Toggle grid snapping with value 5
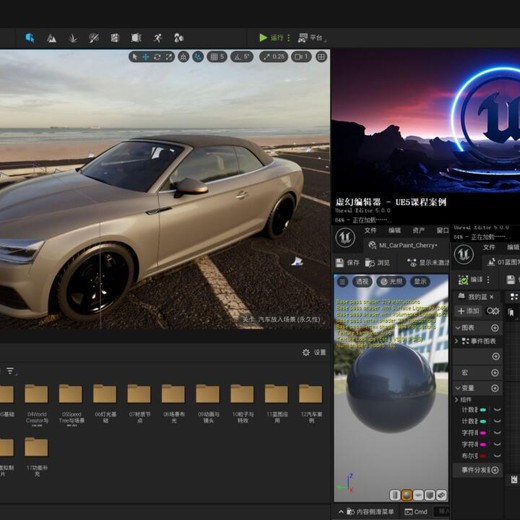Viewport: 520px width, 520px height. click(217, 57)
